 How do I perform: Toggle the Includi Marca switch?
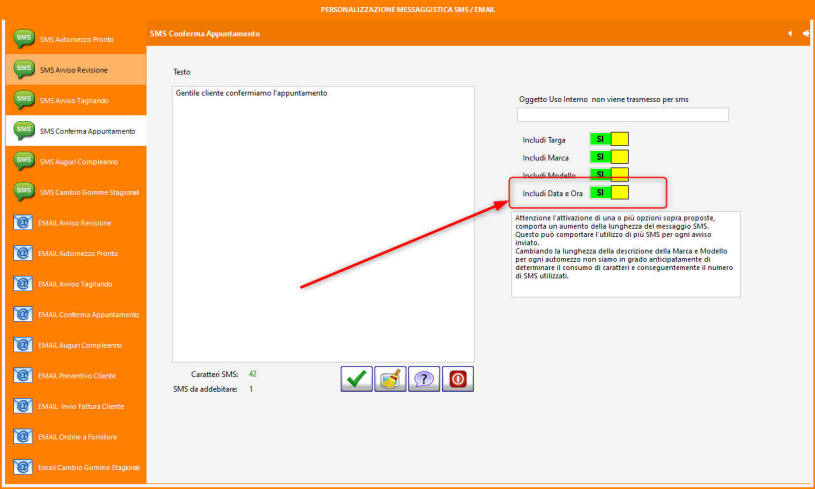[x=609, y=157]
